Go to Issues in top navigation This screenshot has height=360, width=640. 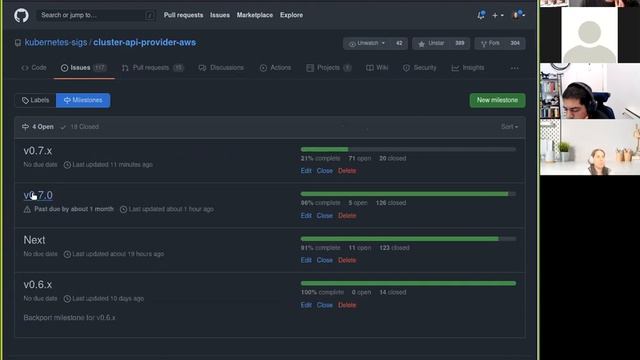tap(220, 15)
